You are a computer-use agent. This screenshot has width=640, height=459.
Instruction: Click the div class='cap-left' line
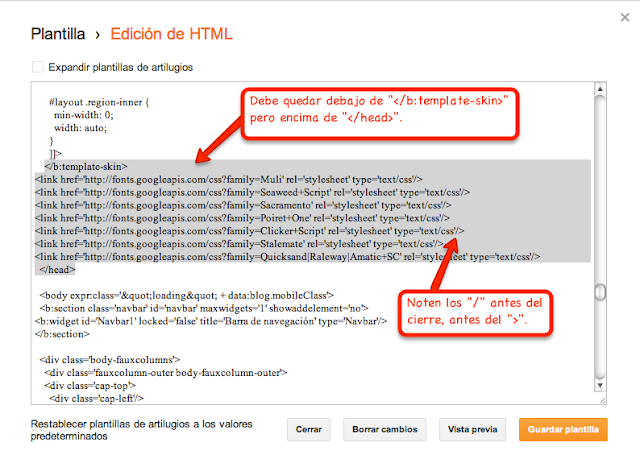click(x=96, y=398)
